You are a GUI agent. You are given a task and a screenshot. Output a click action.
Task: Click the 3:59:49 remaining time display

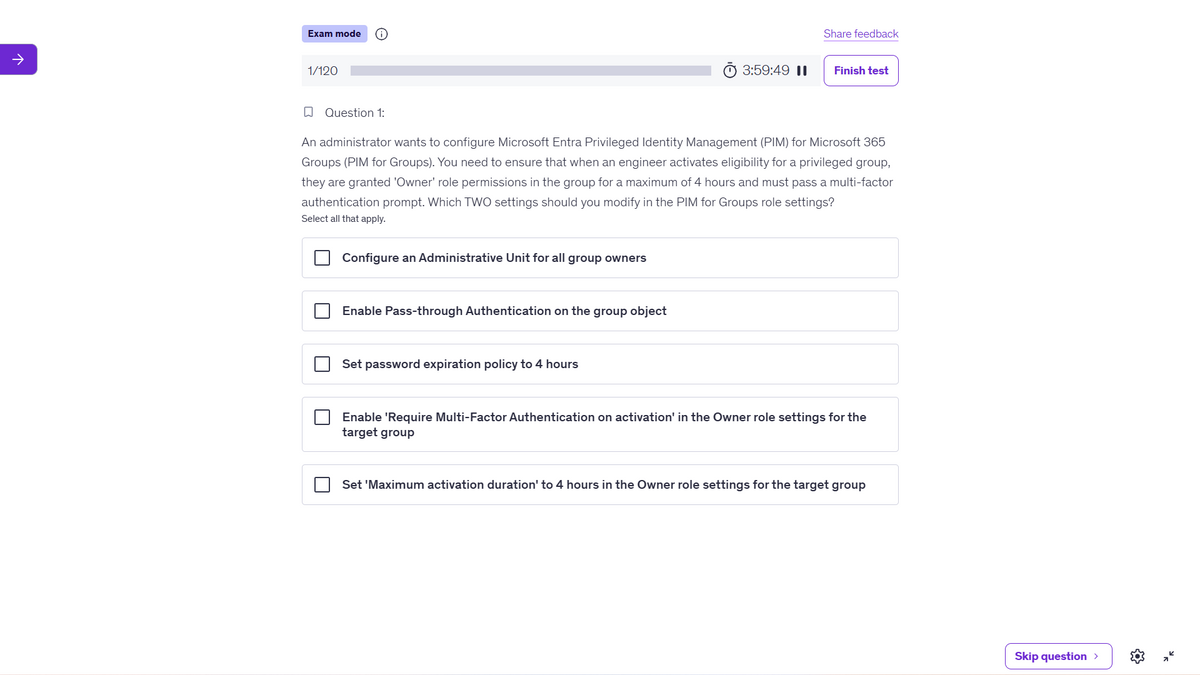(x=766, y=71)
